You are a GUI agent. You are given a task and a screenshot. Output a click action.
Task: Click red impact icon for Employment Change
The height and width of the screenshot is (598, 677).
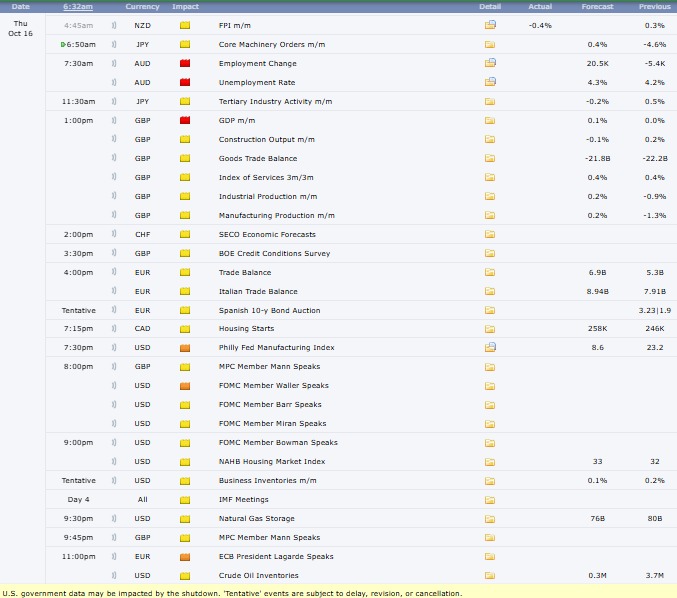[185, 63]
